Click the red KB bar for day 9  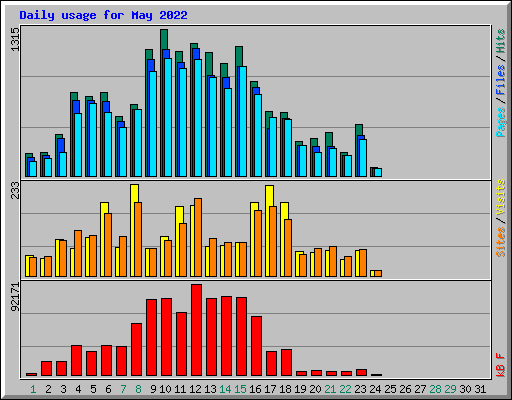coord(152,337)
